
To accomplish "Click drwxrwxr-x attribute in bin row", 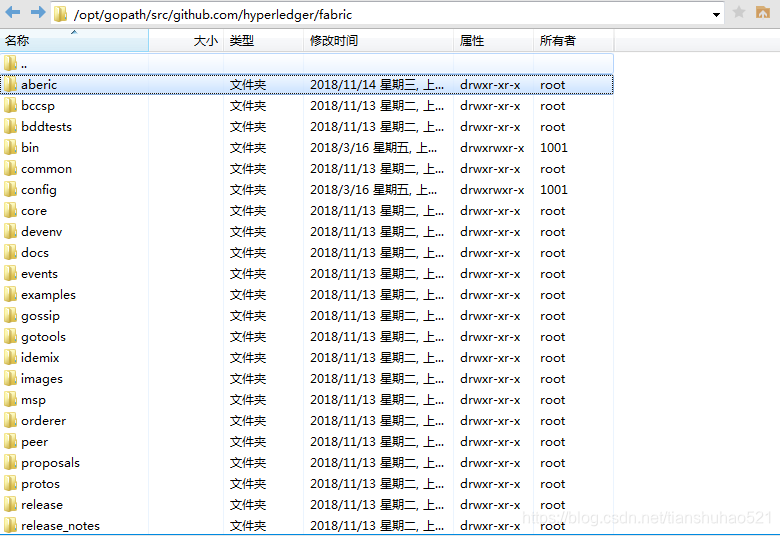I will (492, 148).
